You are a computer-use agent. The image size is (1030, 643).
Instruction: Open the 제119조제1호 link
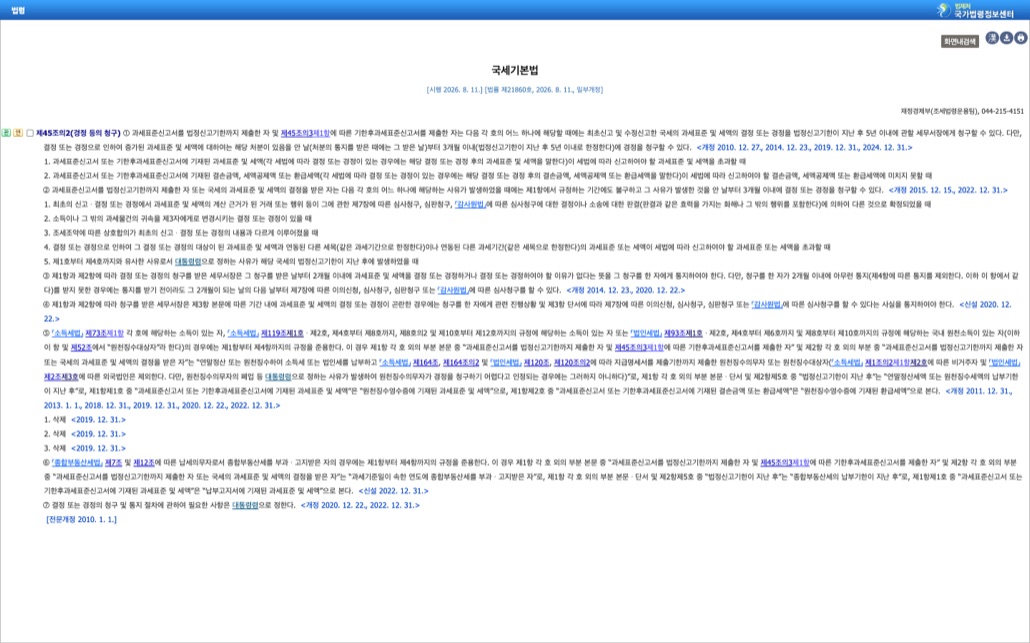pos(282,334)
